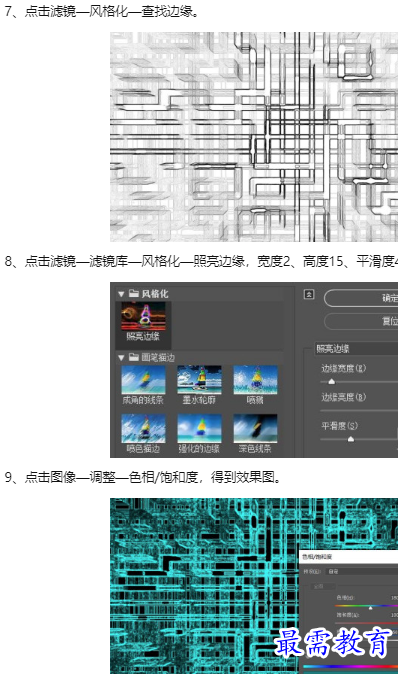398x674 pixels.
Task: Click the find-edges result image in step 7
Action: [254, 137]
